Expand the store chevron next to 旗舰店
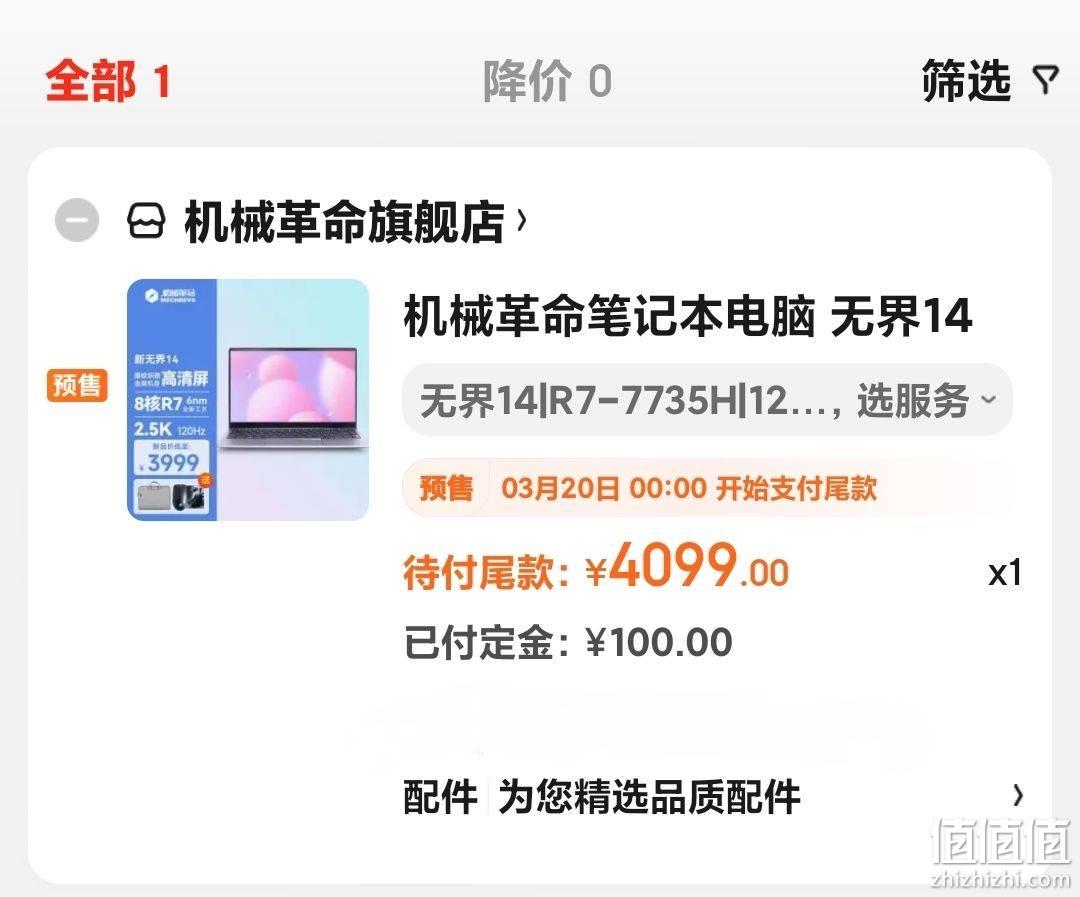 (x=521, y=221)
